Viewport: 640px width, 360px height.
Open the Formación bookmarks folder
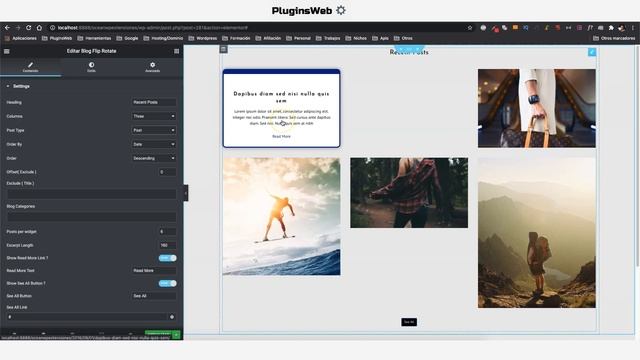point(236,38)
